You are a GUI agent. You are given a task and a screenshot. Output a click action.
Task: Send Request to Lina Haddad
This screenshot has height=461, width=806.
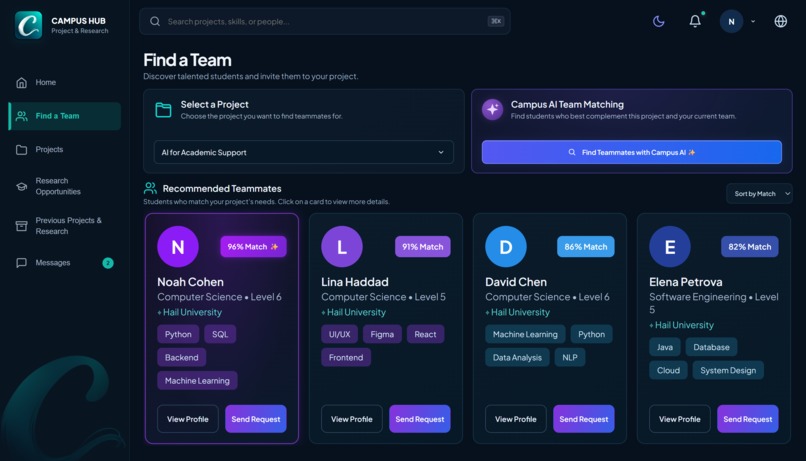[420, 419]
